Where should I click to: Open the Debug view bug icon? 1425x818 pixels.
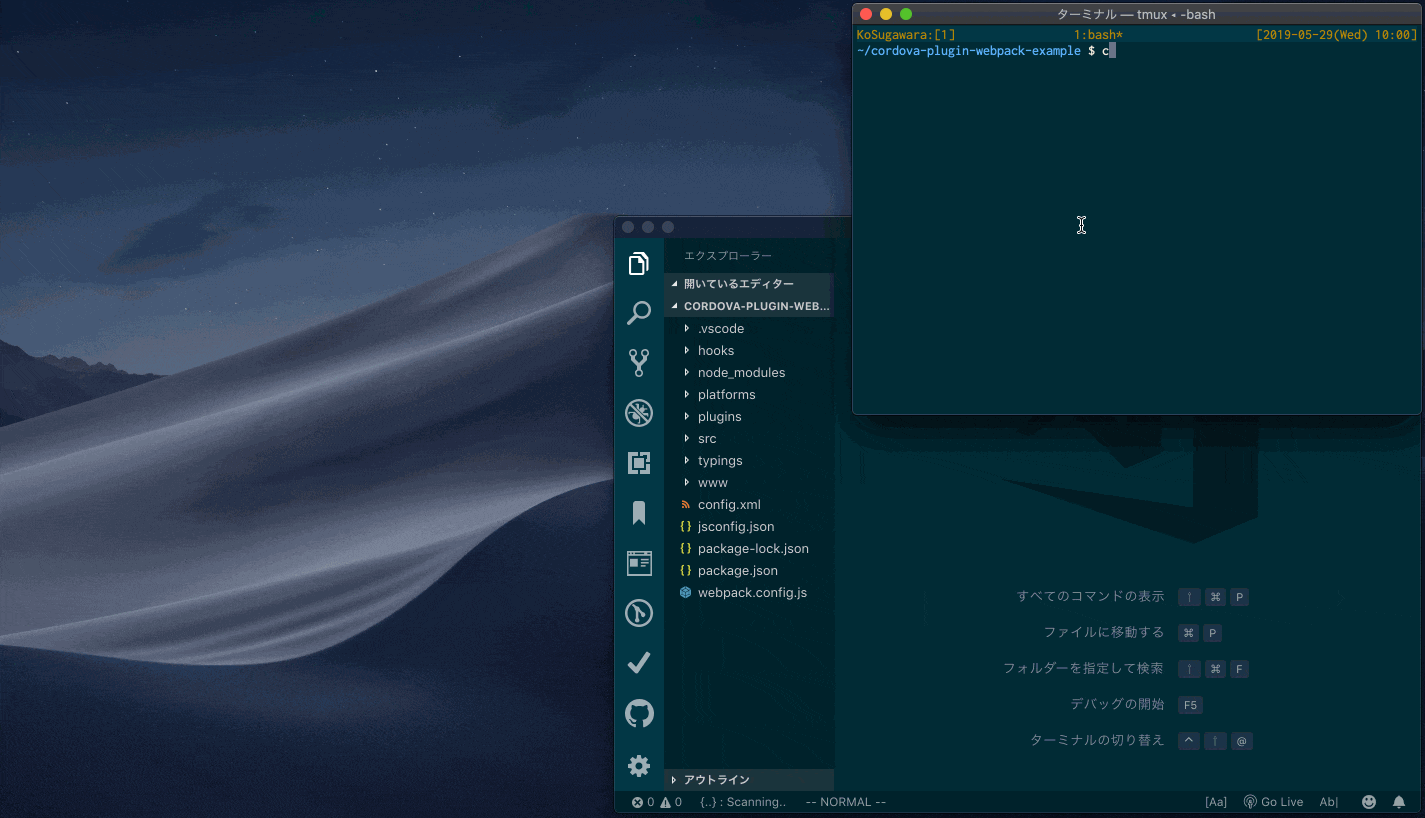coord(639,413)
